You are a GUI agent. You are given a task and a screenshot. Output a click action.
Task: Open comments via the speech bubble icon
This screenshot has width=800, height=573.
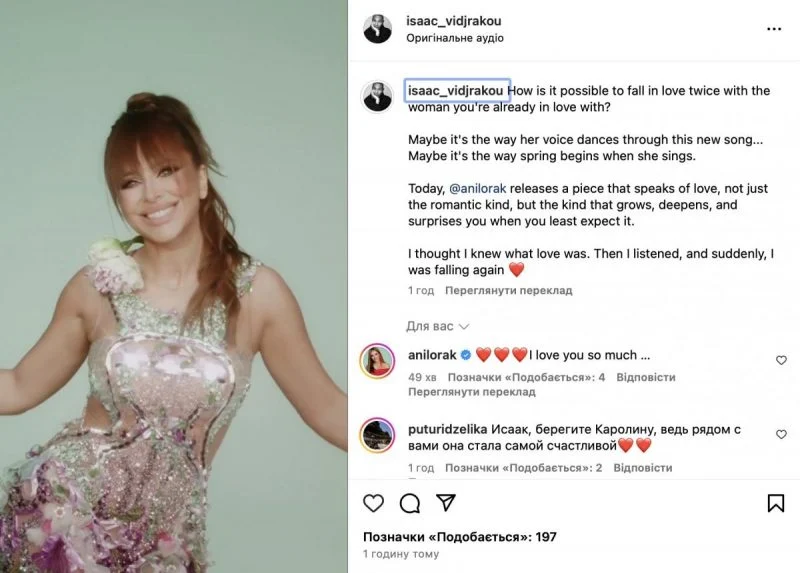click(409, 503)
